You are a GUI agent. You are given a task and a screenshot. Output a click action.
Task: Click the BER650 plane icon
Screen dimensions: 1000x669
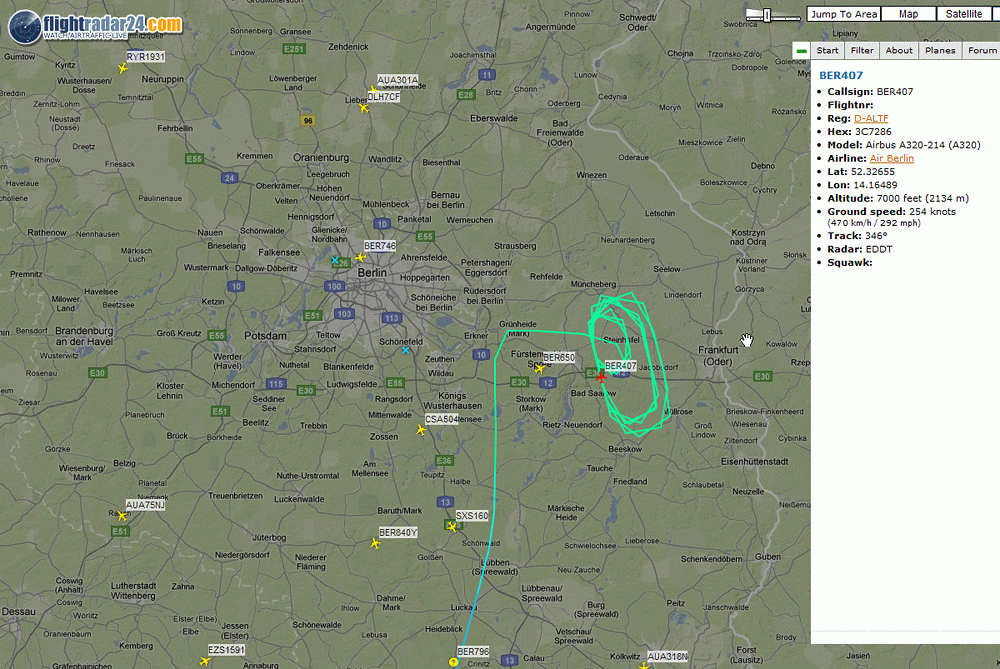[x=539, y=369]
